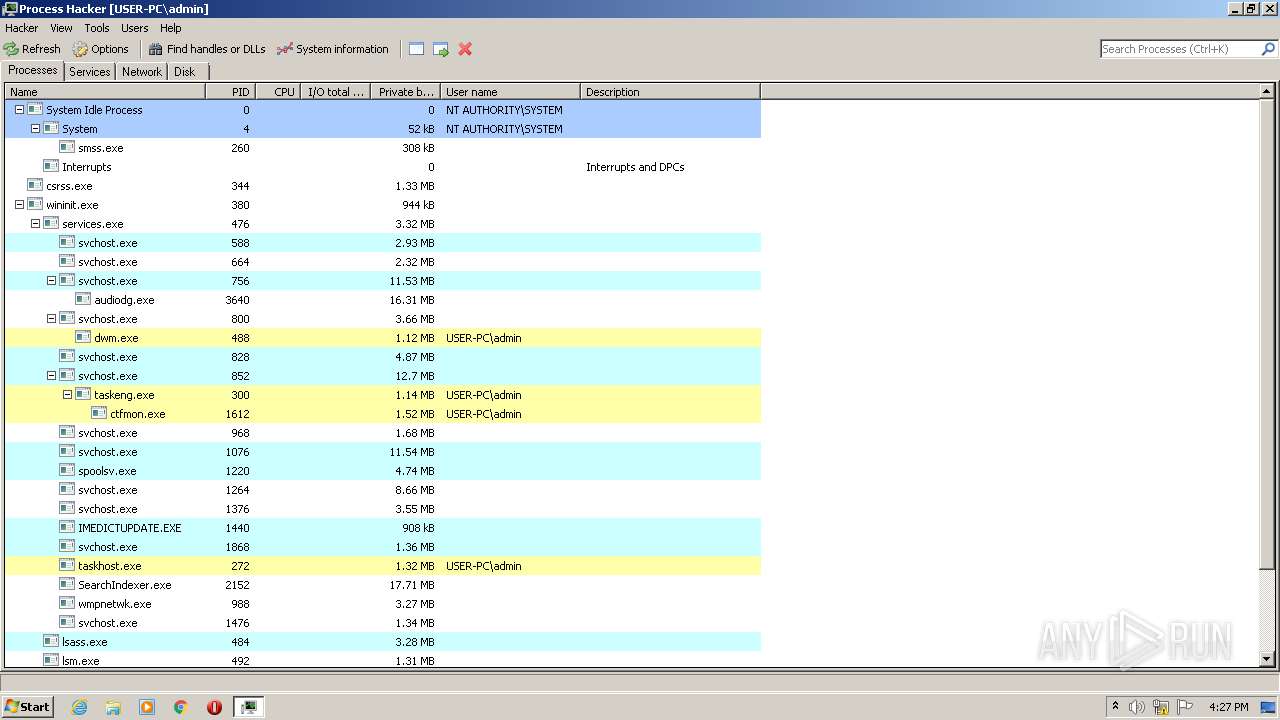Viewport: 1280px width, 720px height.
Task: Collapse svchost.exe PID 852 node
Action: click(x=51, y=376)
